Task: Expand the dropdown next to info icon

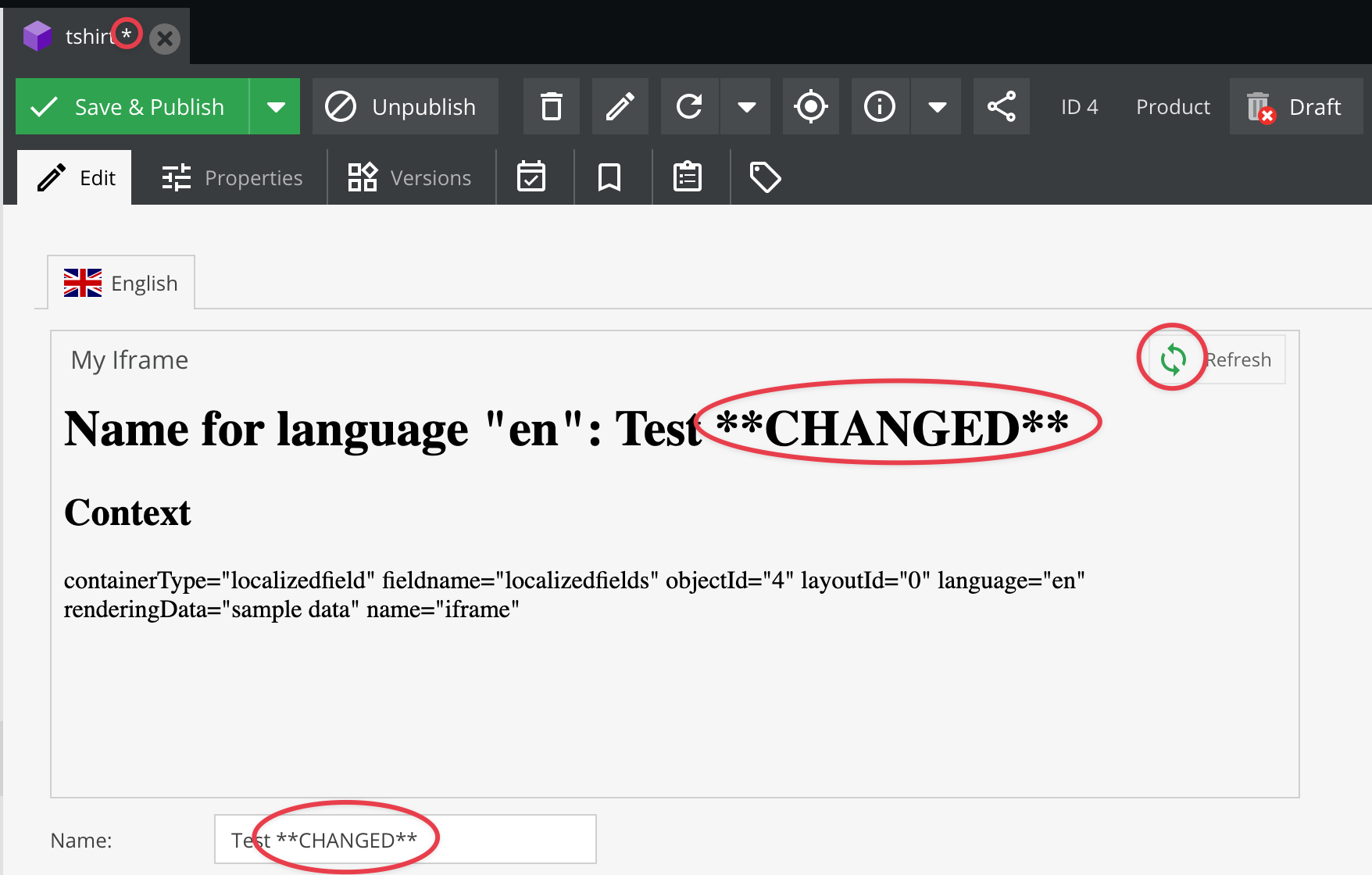Action: 937,106
